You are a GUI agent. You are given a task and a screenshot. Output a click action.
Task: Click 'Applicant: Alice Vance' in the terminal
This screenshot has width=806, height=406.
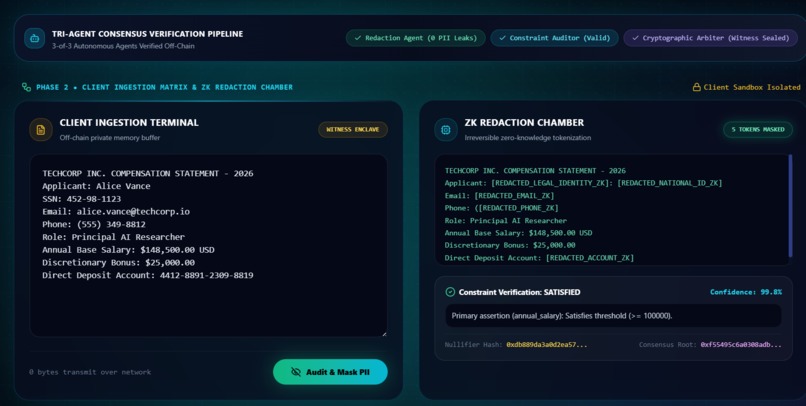point(96,186)
